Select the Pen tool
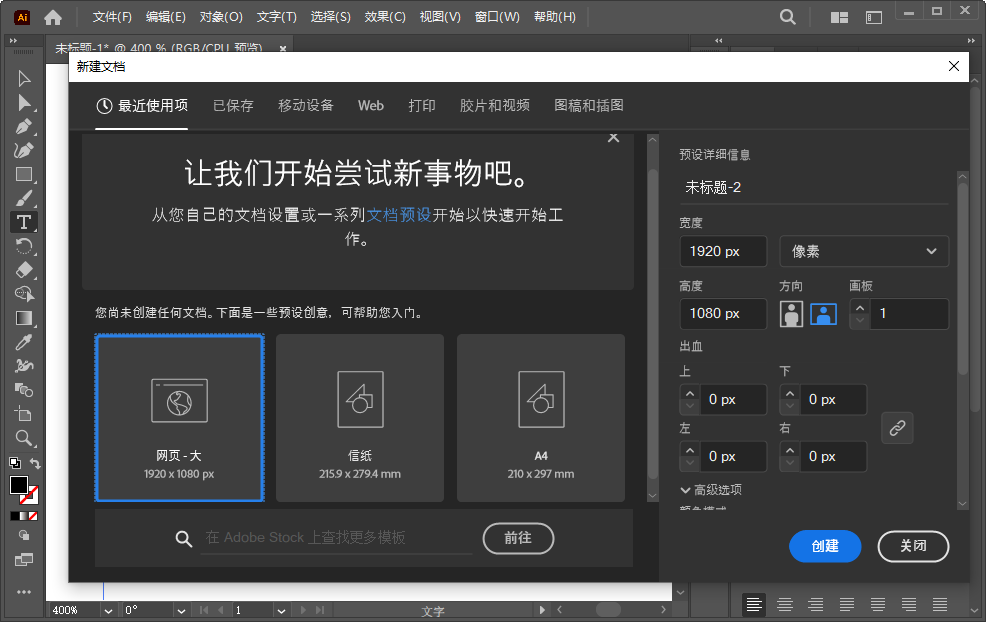The image size is (986, 622). point(24,127)
